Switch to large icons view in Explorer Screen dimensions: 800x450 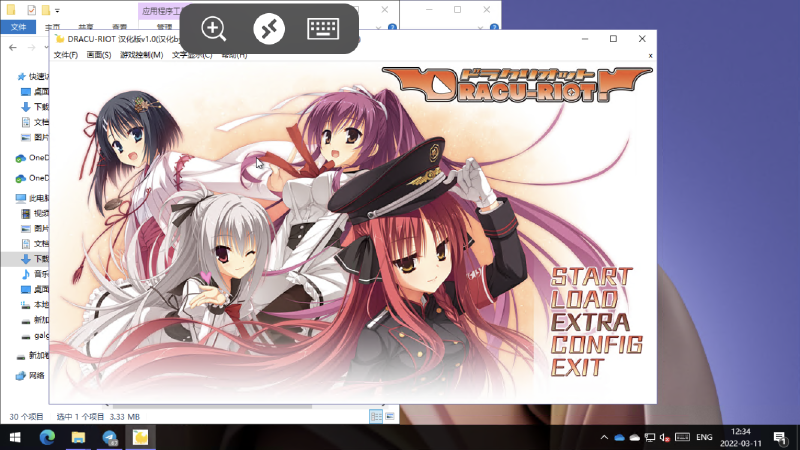(x=389, y=416)
